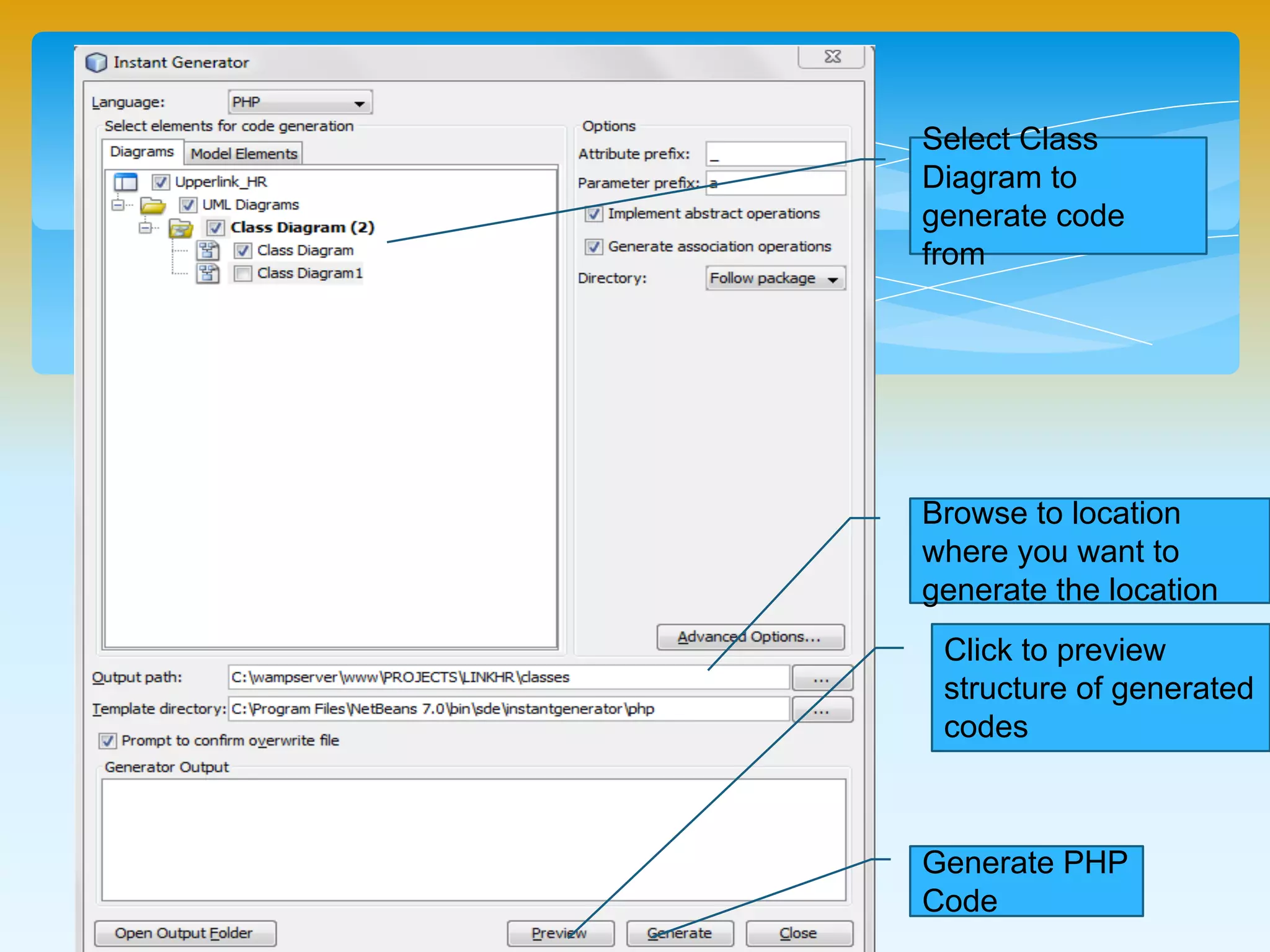Toggle Generate association operations checkbox
Viewport: 1270px width, 952px height.
593,247
